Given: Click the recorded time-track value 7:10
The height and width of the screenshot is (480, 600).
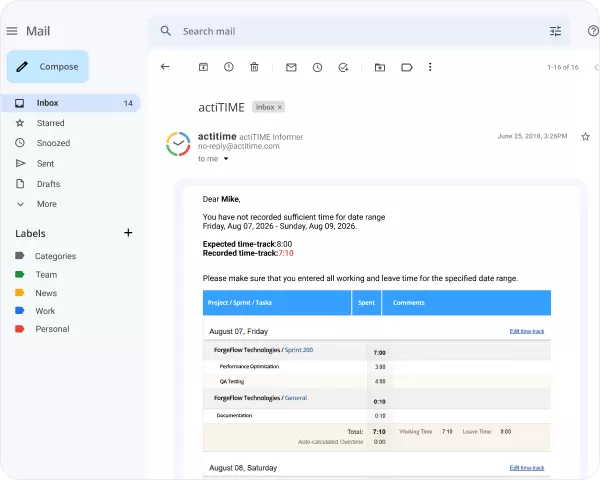Looking at the screenshot, I should click(286, 253).
